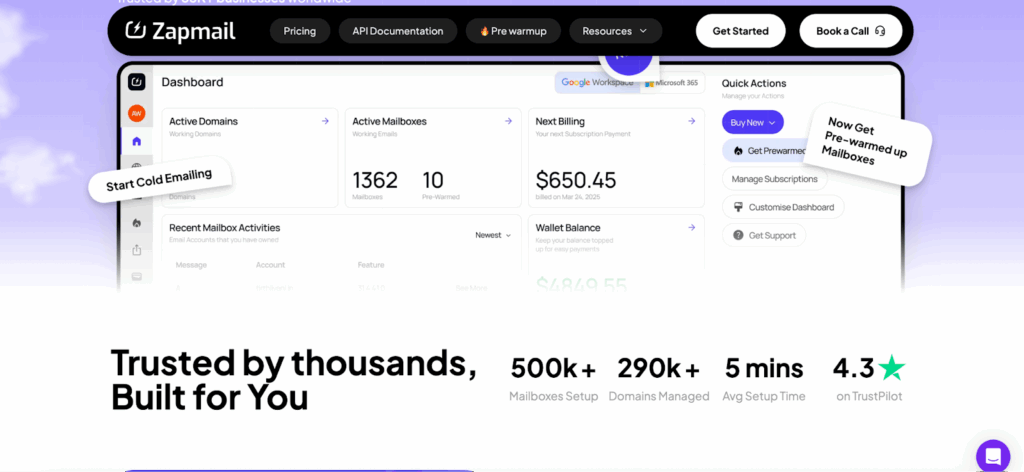Switch to Google Workspace tab
Image resolution: width=1024 pixels, height=472 pixels.
tap(597, 83)
